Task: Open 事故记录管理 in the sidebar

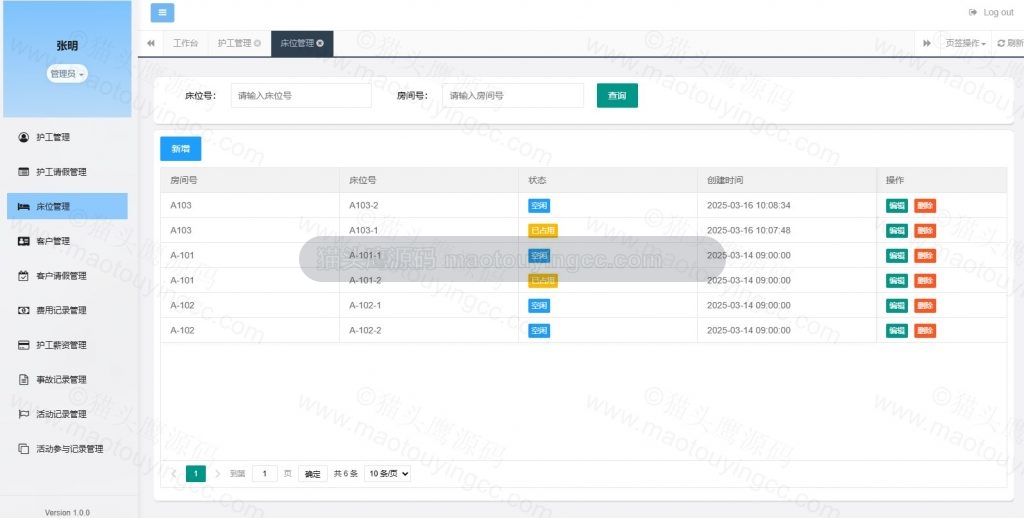Action: [x=67, y=380]
